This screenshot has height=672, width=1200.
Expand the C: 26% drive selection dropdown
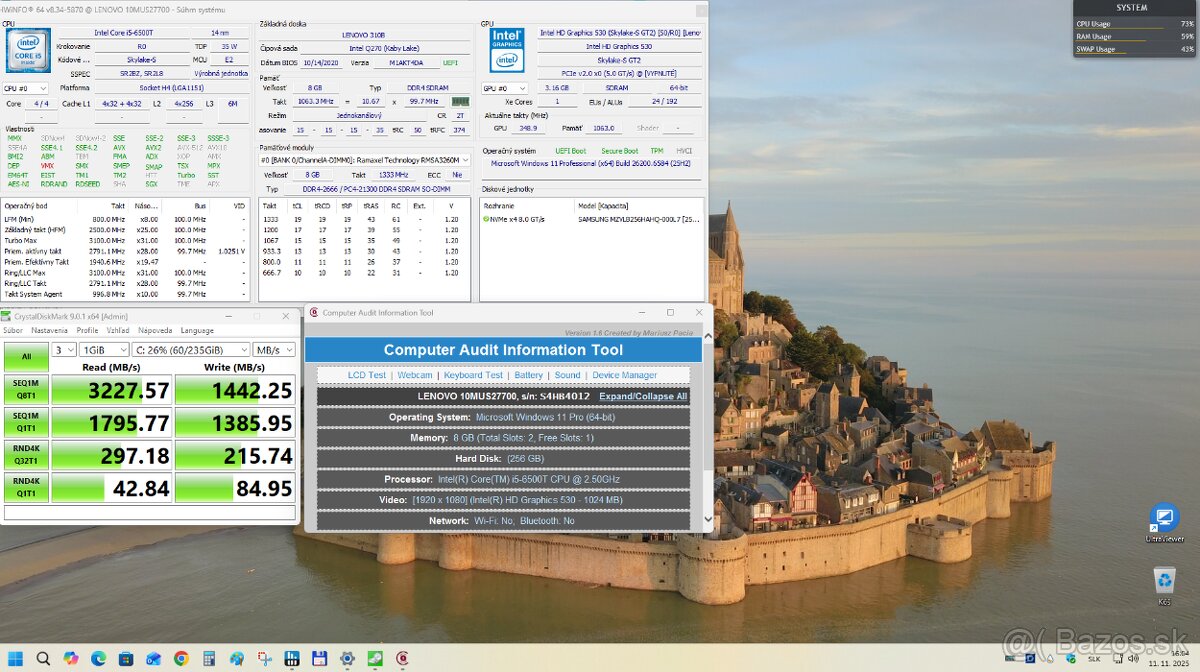pos(192,350)
